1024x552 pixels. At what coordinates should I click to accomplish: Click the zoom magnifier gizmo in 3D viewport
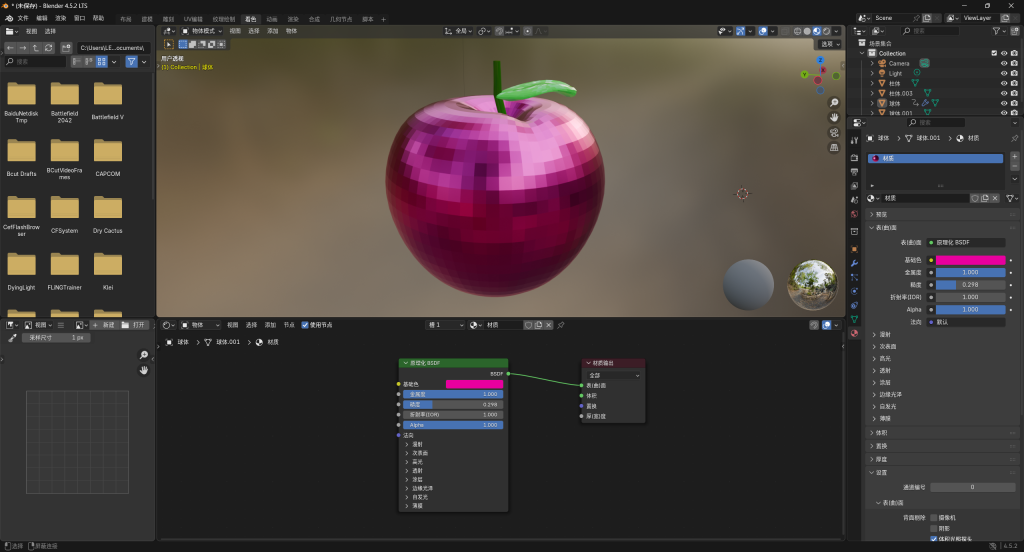(834, 103)
